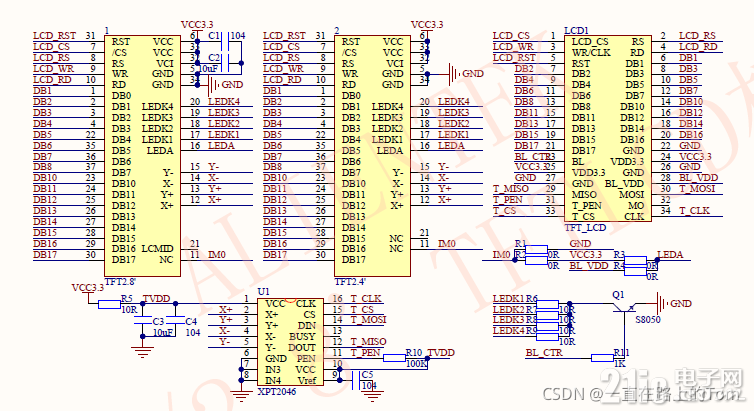Click the LEDA net label beside R3
The height and width of the screenshot is (411, 754).
pyautogui.click(x=670, y=255)
